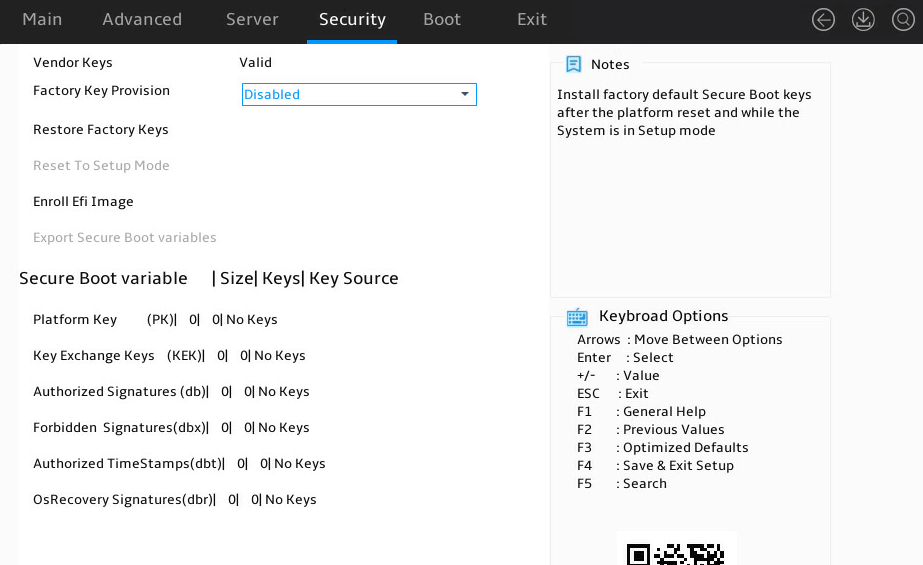This screenshot has width=923, height=565.
Task: Open Authorized Signatures (db) entry
Action: pyautogui.click(x=171, y=391)
